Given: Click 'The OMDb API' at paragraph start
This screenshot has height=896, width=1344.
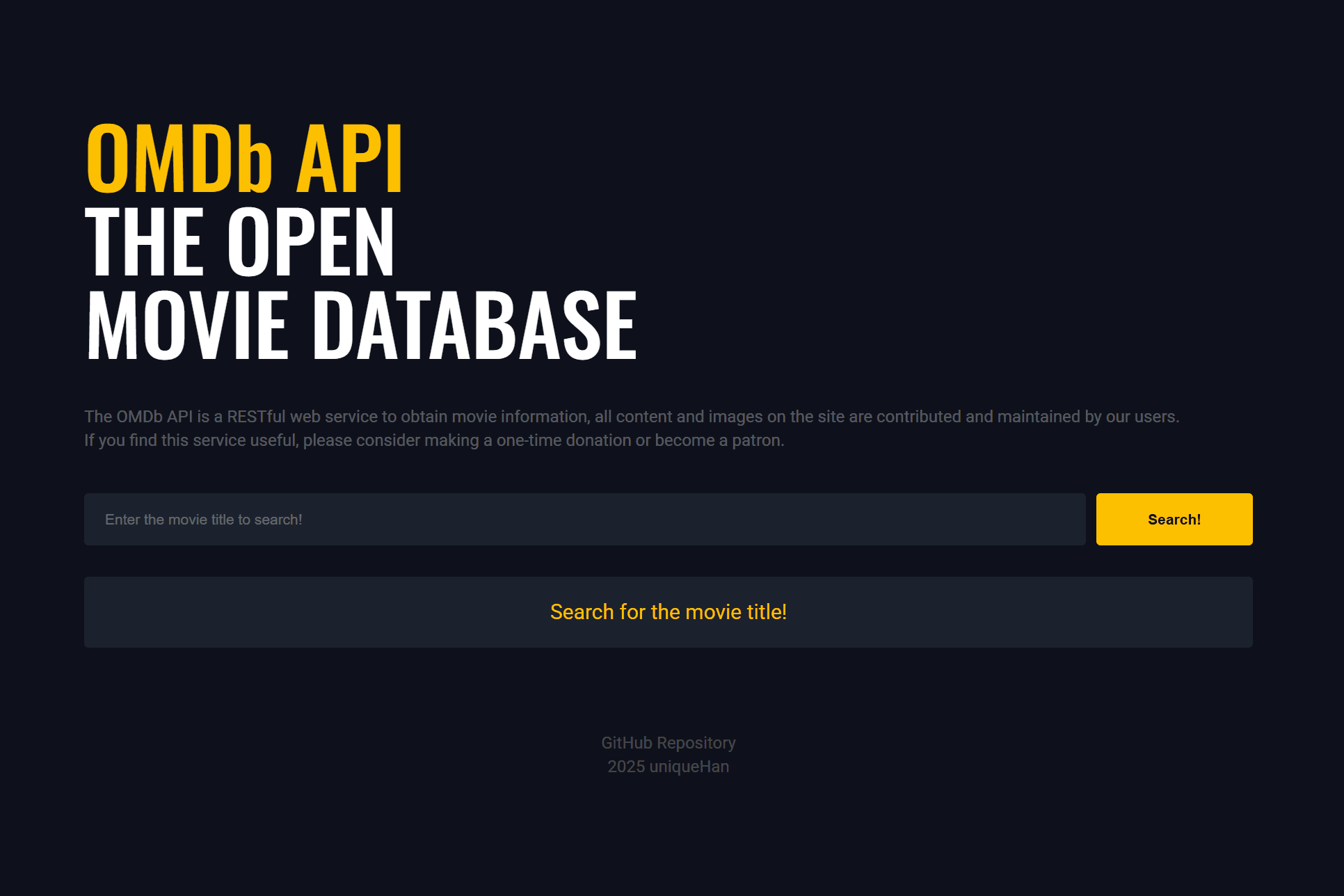Looking at the screenshot, I should tap(138, 417).
